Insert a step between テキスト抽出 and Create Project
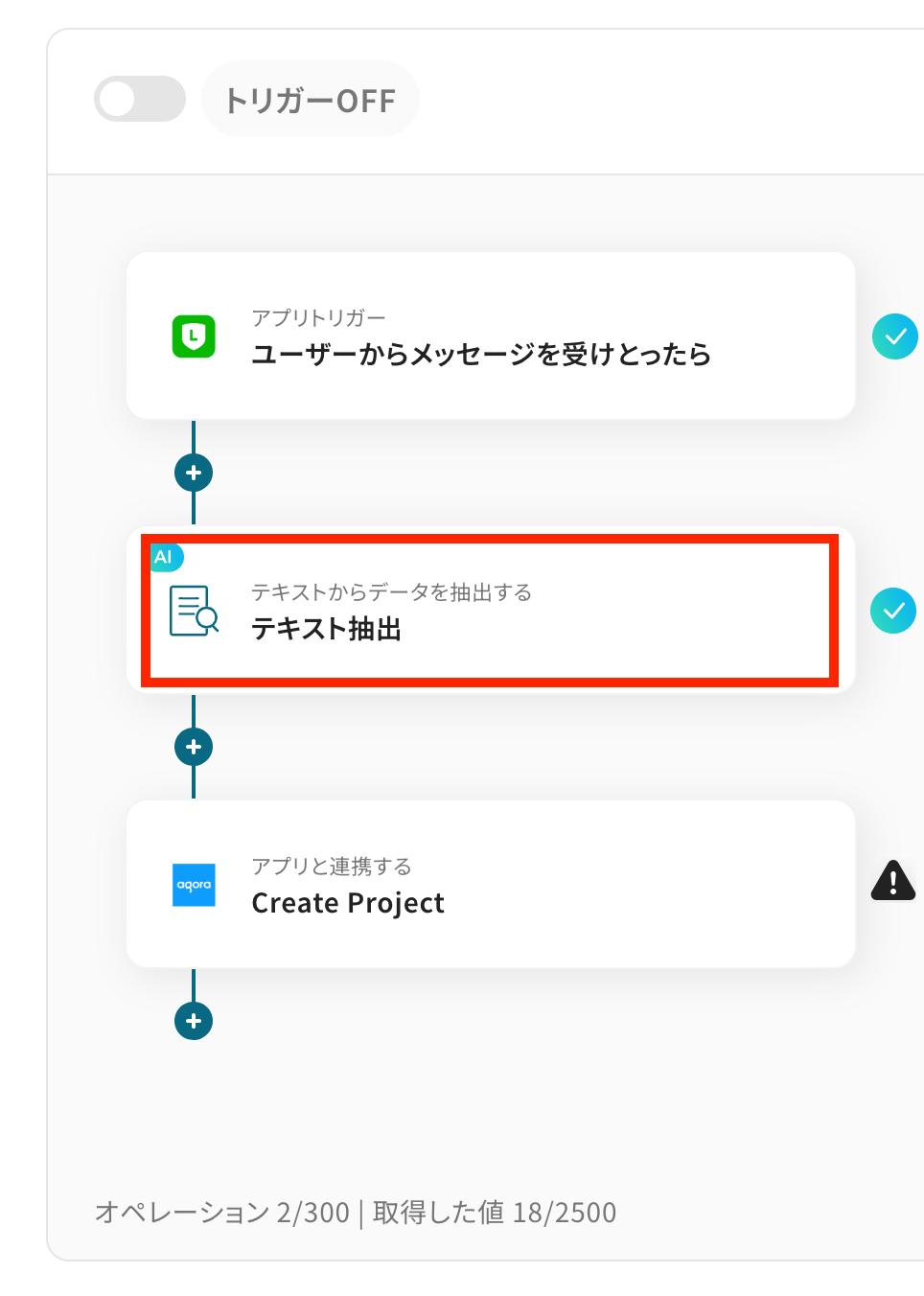Screen dimensions: 924x1296 (194, 747)
